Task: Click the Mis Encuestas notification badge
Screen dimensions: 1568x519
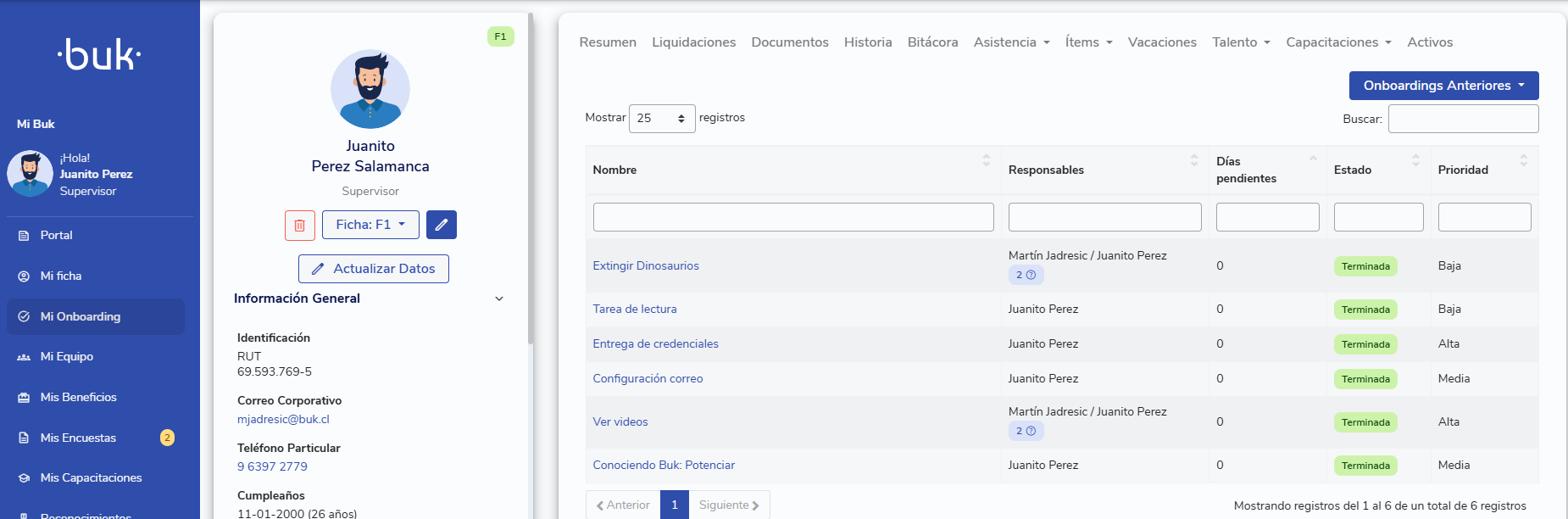Action: pos(167,438)
